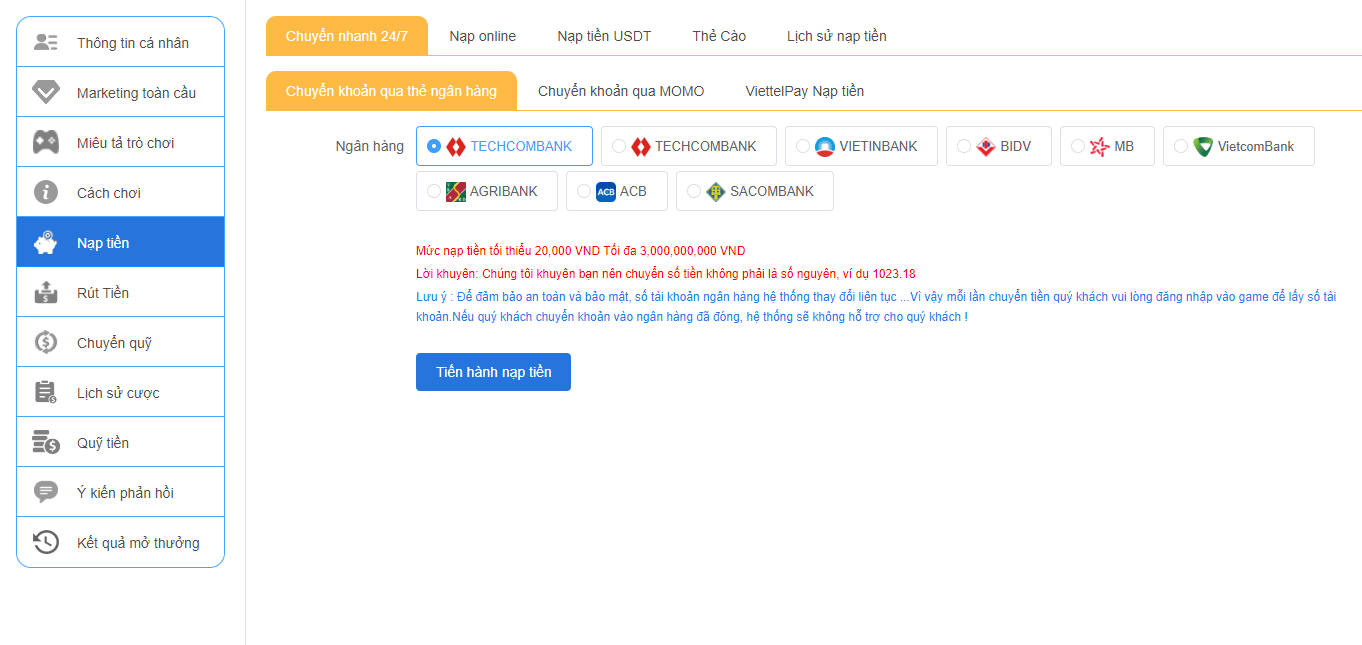The width and height of the screenshot is (1362, 645).
Task: Choose the MB radio button
Action: coord(1078,146)
